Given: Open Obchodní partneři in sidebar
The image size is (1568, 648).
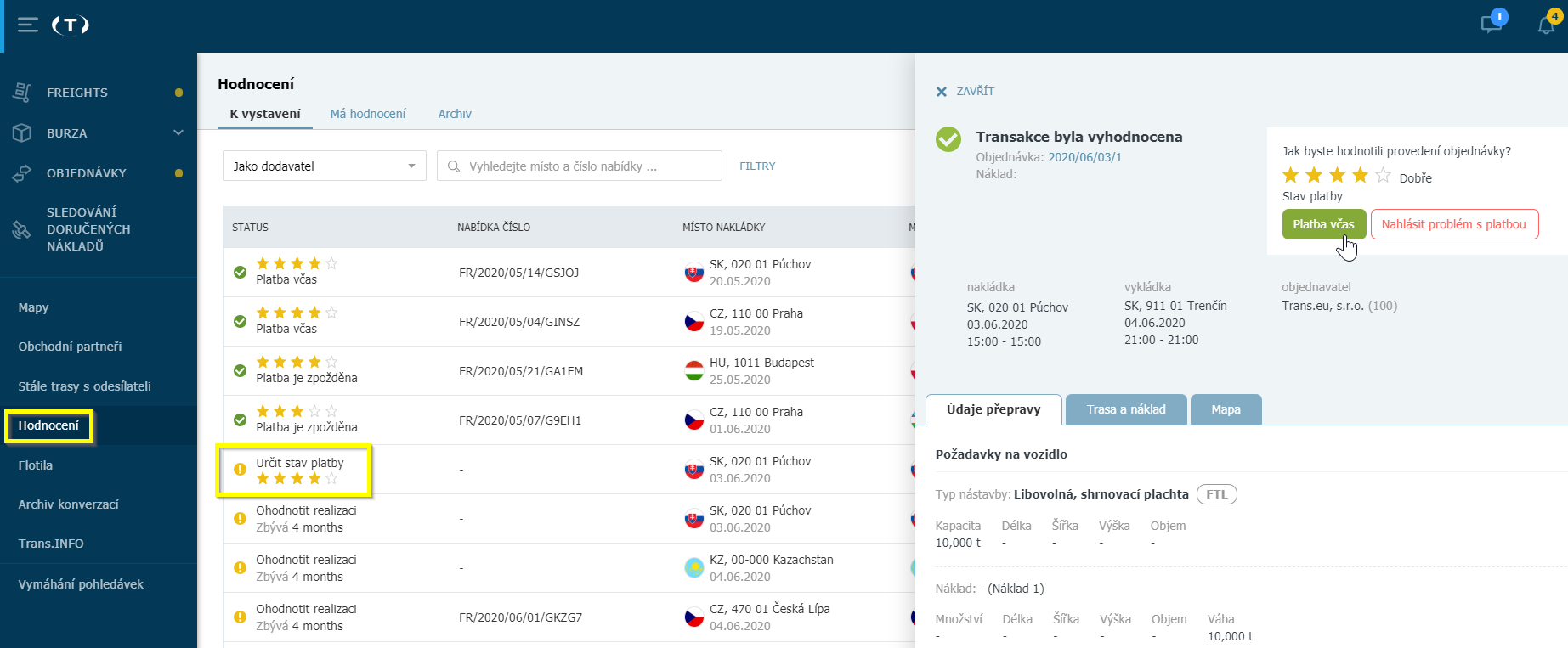Looking at the screenshot, I should pyautogui.click(x=71, y=347).
